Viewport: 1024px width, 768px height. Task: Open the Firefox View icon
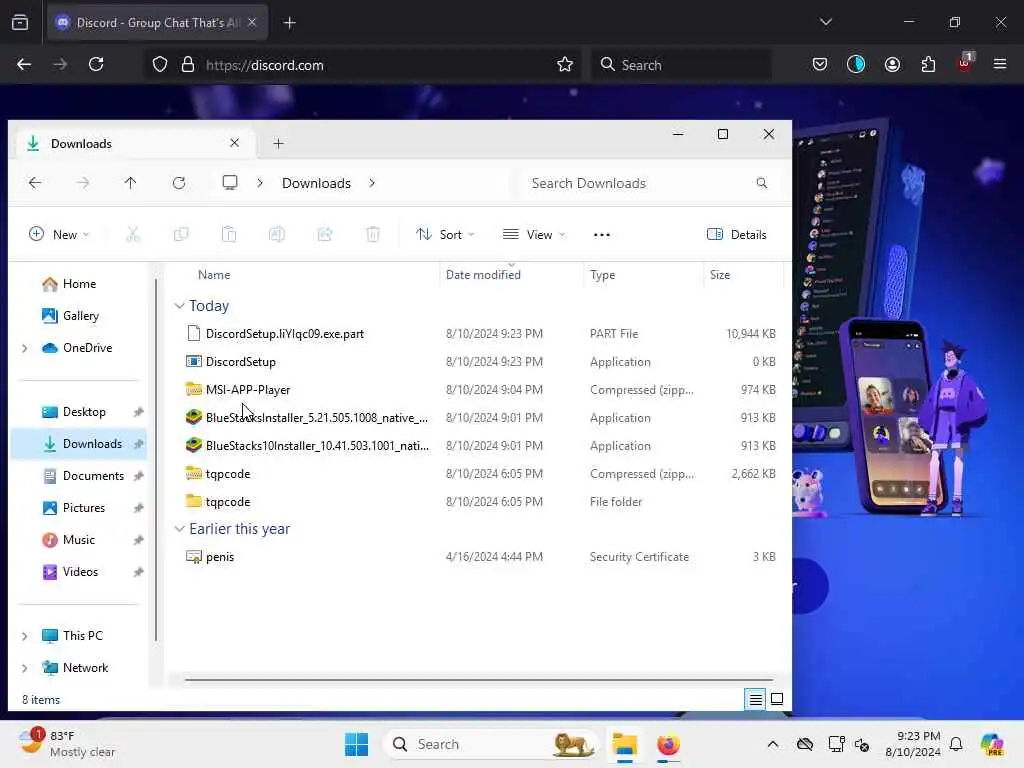(x=20, y=22)
